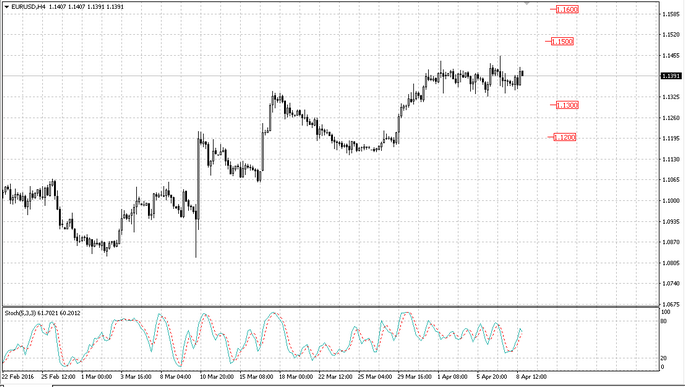
Task: Click the 29 Mar 16:00 time label
Action: [x=415, y=377]
